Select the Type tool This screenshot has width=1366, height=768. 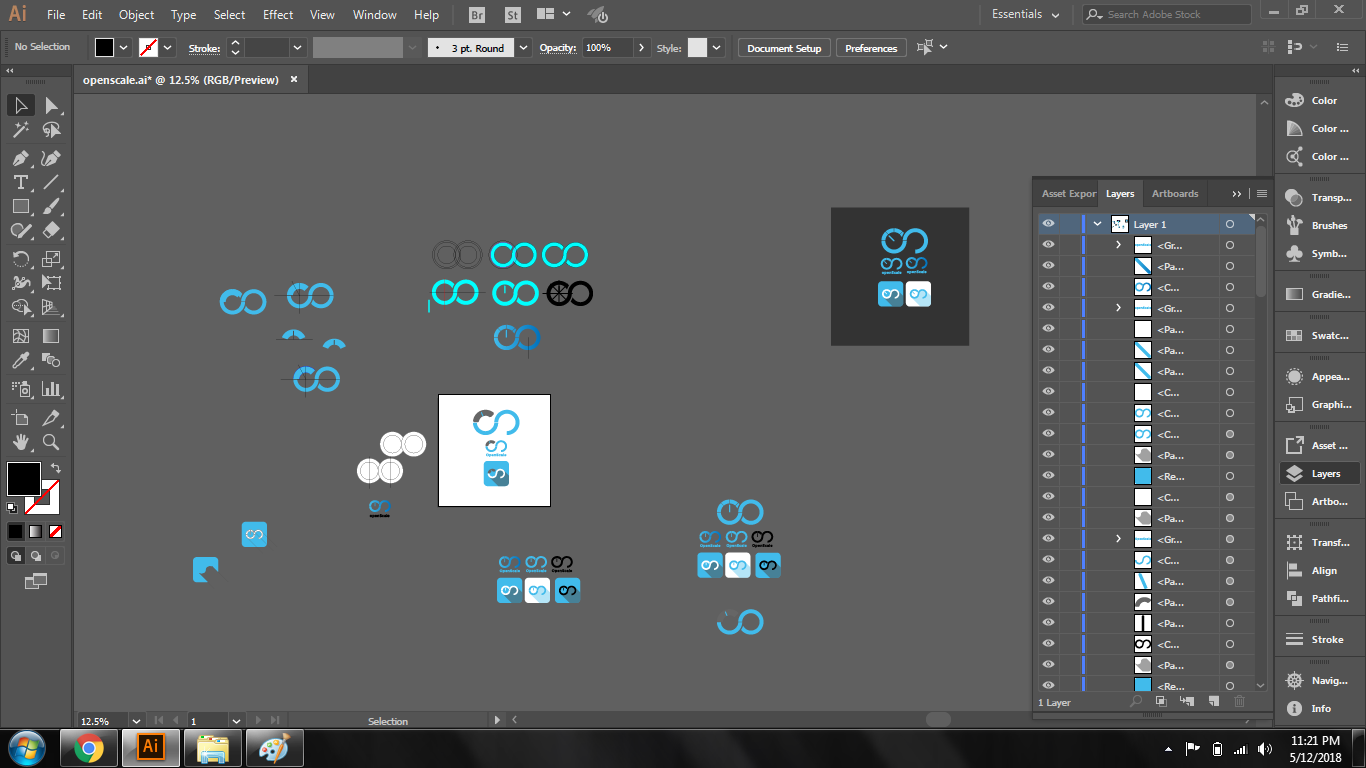click(x=20, y=182)
